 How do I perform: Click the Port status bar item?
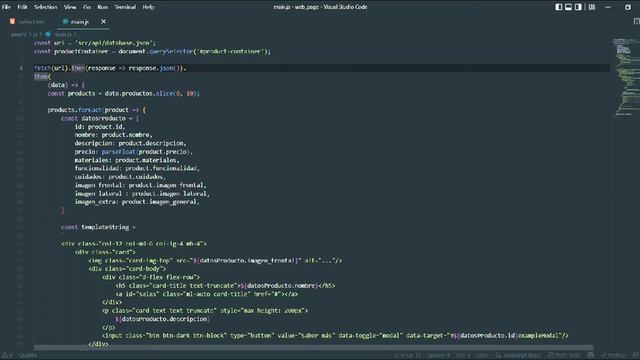coord(564,356)
